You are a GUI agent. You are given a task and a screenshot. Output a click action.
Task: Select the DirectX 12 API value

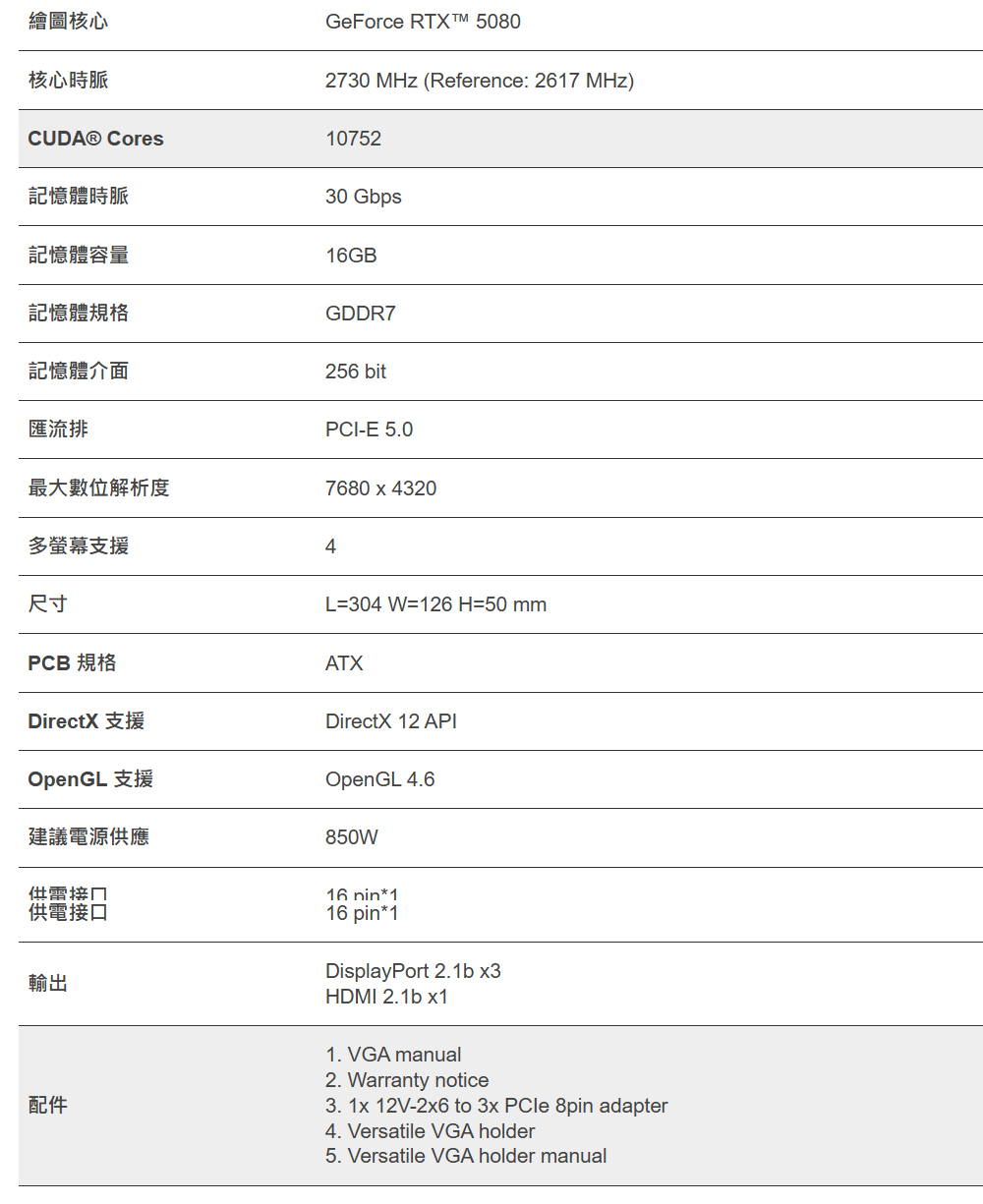click(391, 721)
